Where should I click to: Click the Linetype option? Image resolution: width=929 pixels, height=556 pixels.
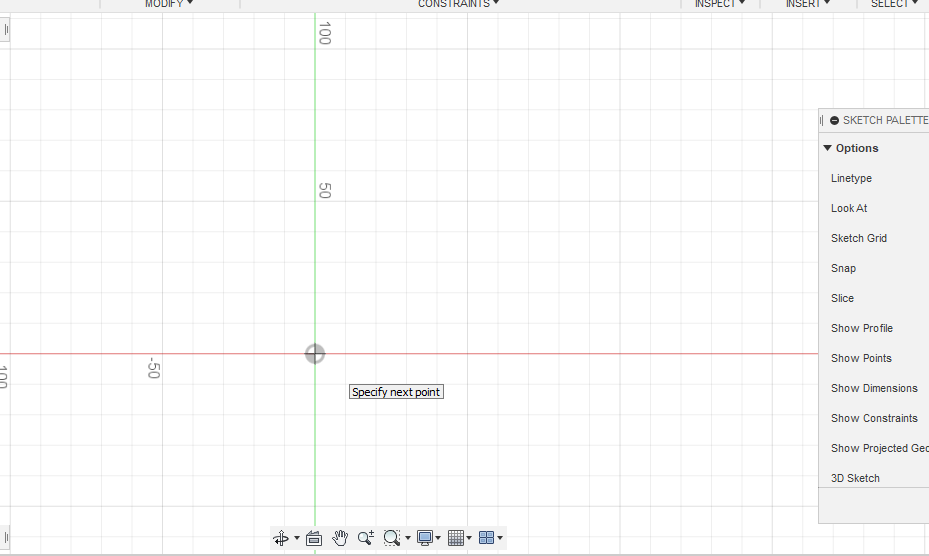(851, 178)
